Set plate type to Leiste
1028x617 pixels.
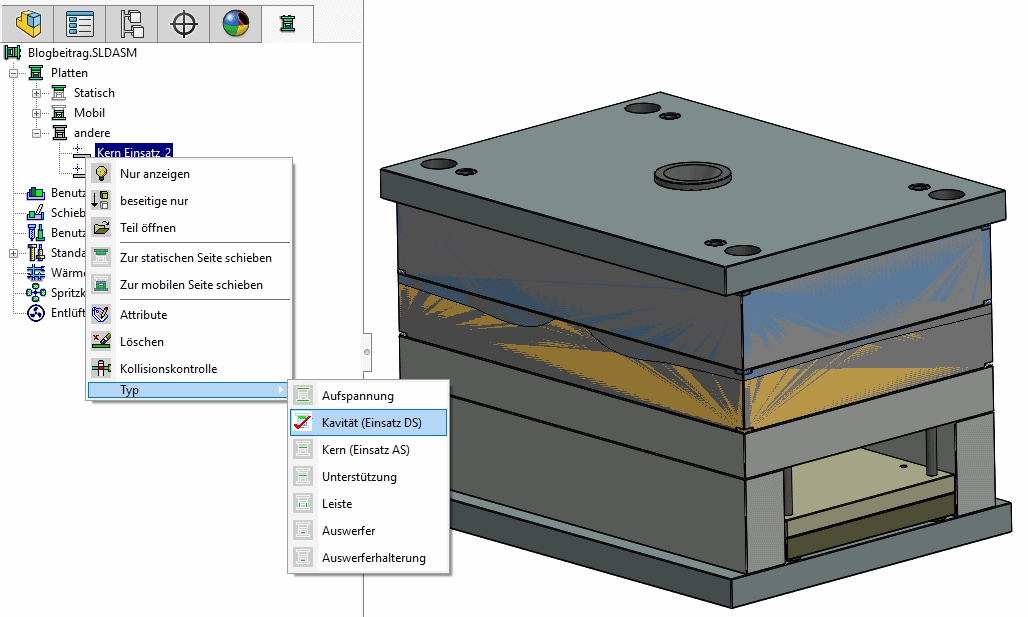click(368, 504)
